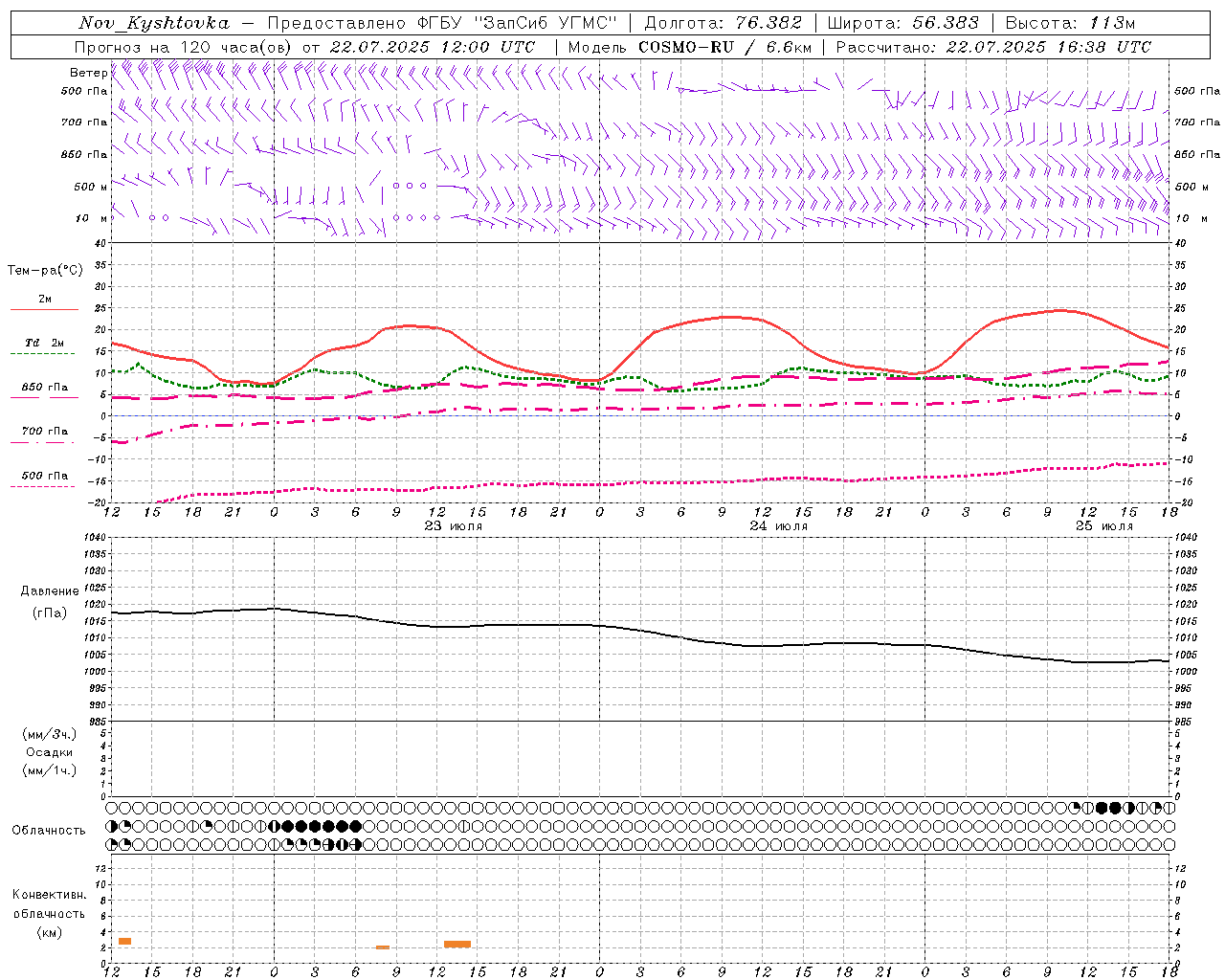The height and width of the screenshot is (980, 1225).
Task: Click the first orange convective bar near 12h start
Action: point(124,942)
